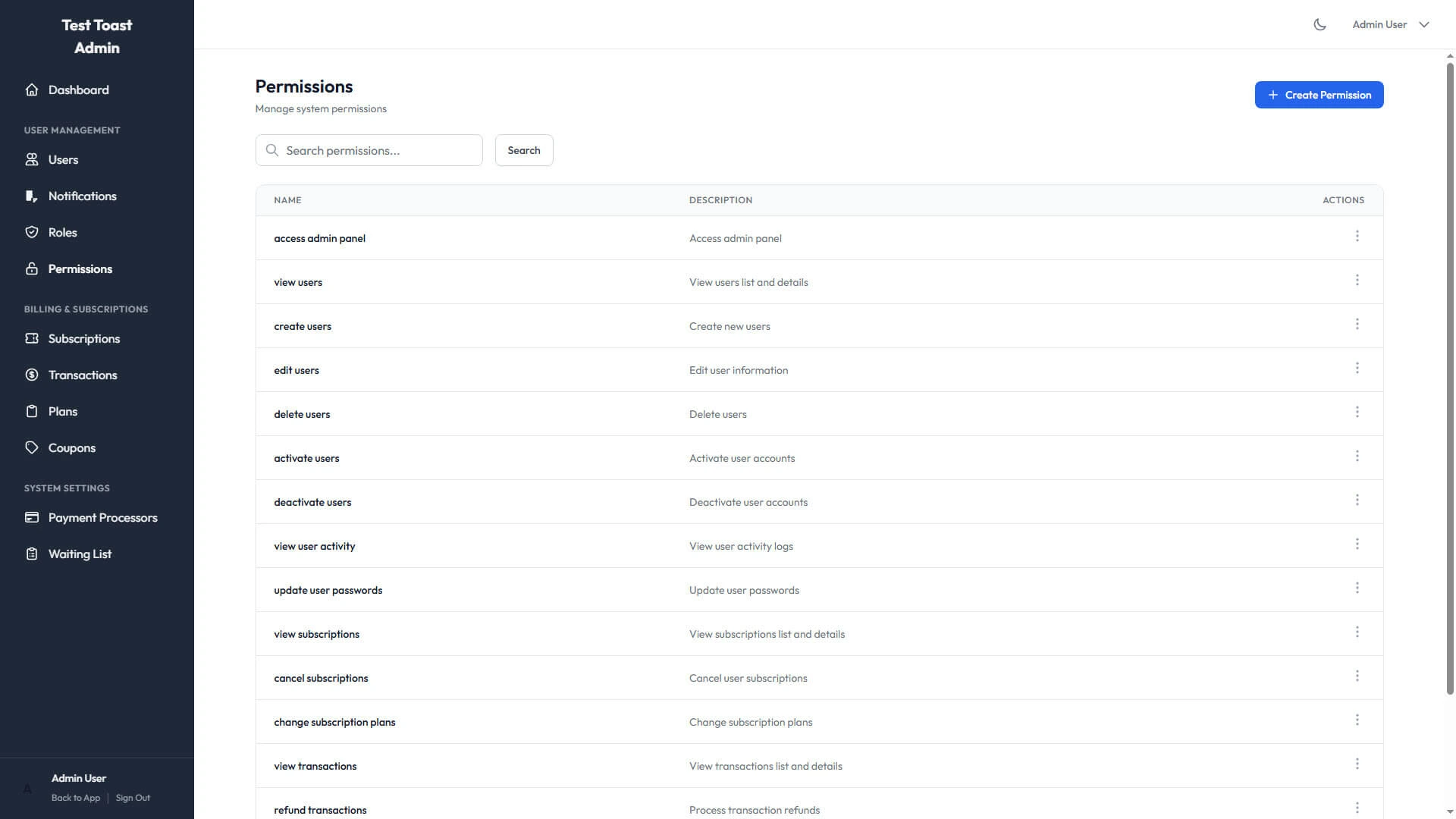Image resolution: width=1456 pixels, height=819 pixels.
Task: Click the Sign Out link
Action: (x=133, y=798)
